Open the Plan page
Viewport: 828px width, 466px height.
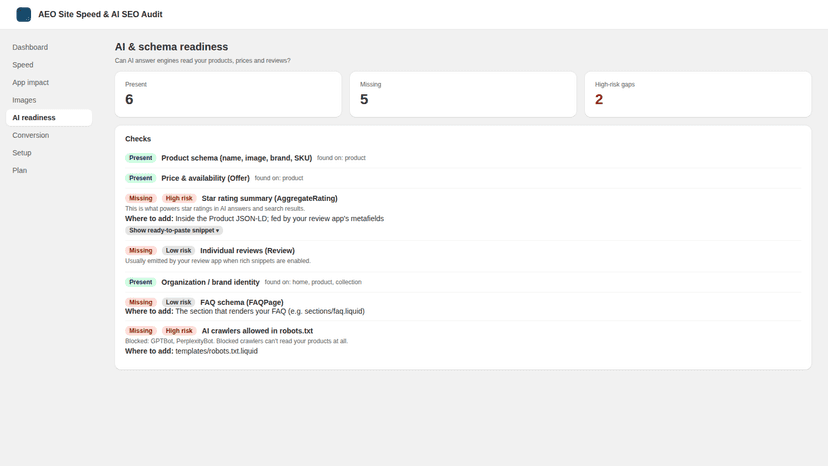point(20,171)
